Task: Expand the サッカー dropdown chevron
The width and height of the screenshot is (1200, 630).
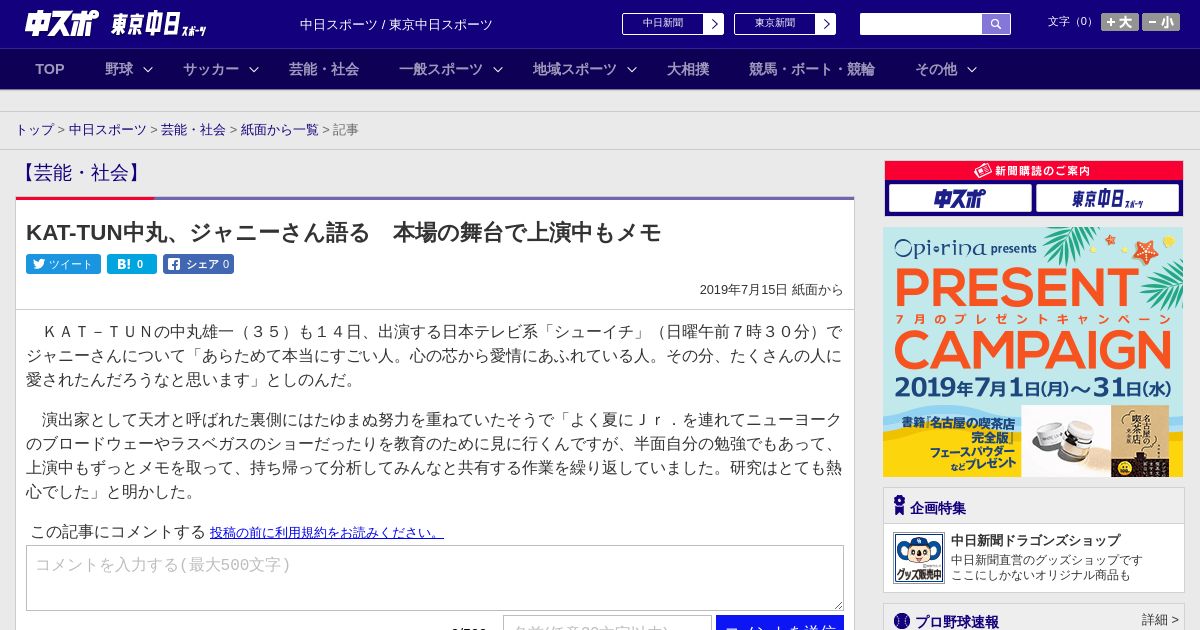Action: (254, 69)
